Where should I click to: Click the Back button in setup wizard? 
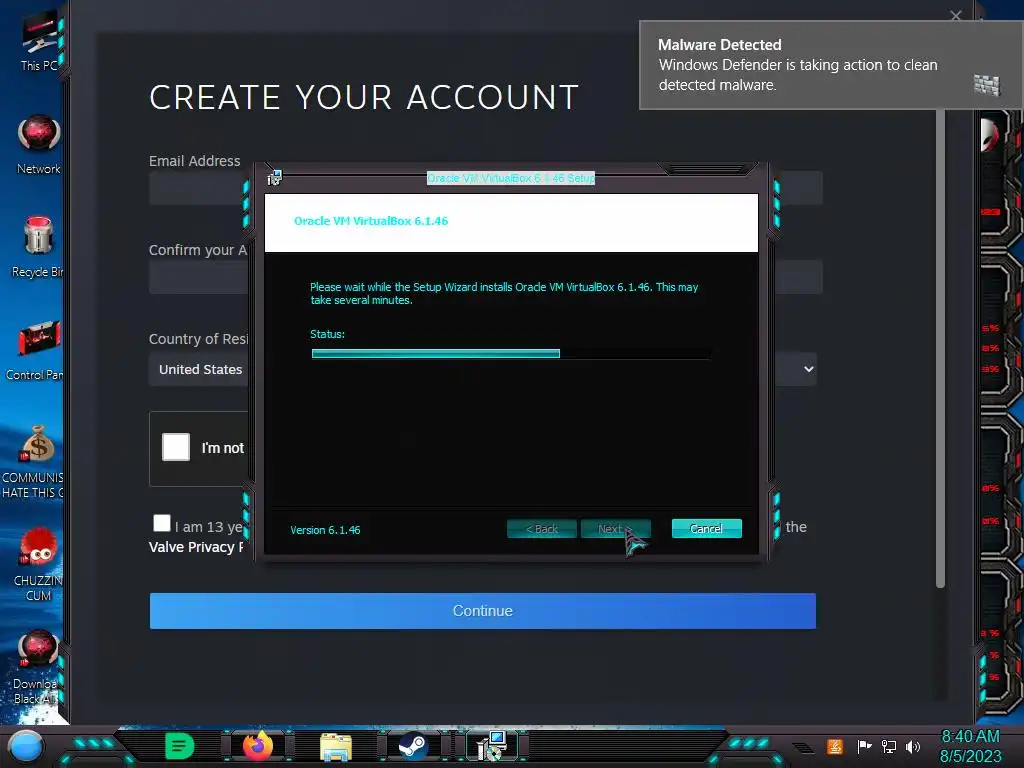click(x=541, y=528)
